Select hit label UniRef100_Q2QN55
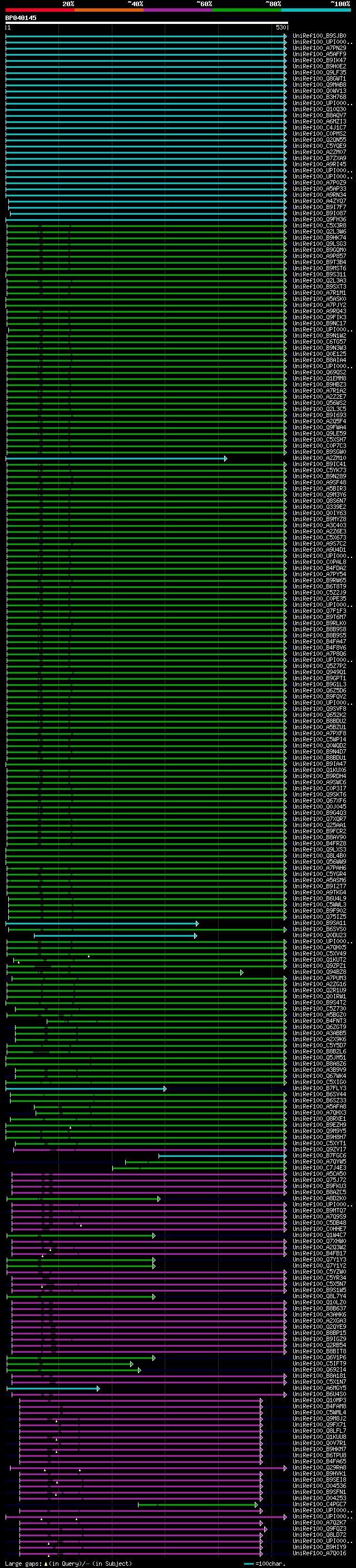 point(319,140)
